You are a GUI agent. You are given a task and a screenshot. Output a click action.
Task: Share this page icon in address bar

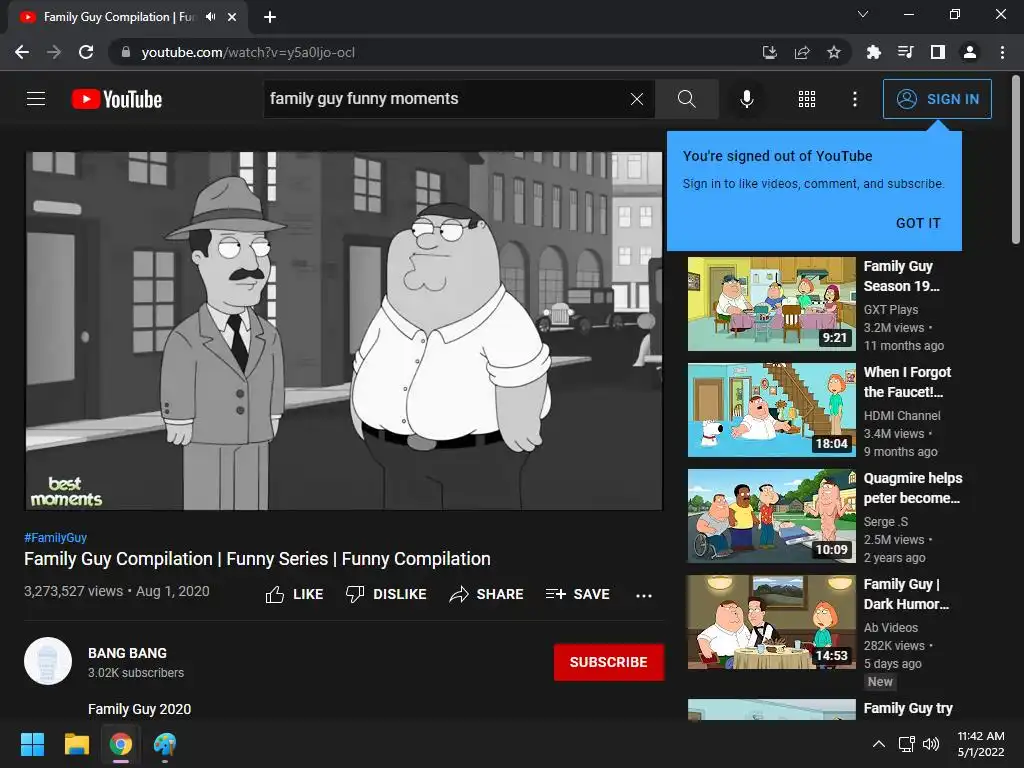[802, 52]
